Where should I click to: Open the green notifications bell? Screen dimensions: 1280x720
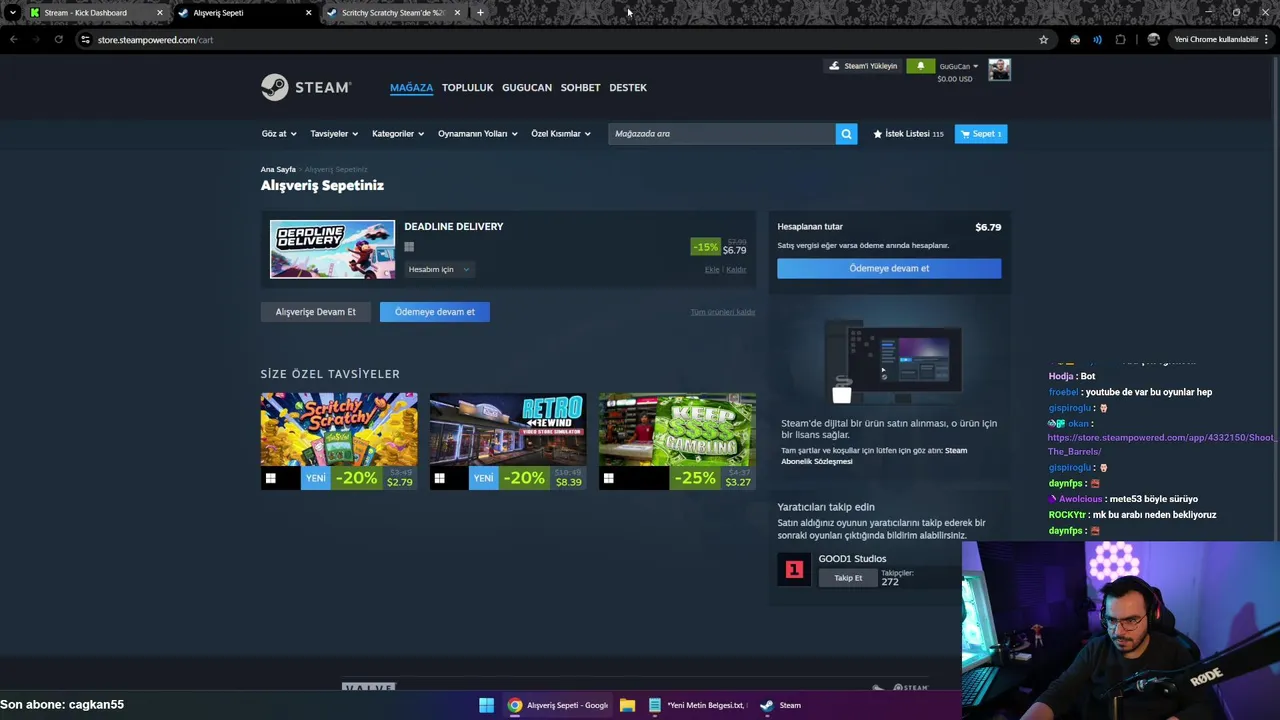click(x=921, y=66)
